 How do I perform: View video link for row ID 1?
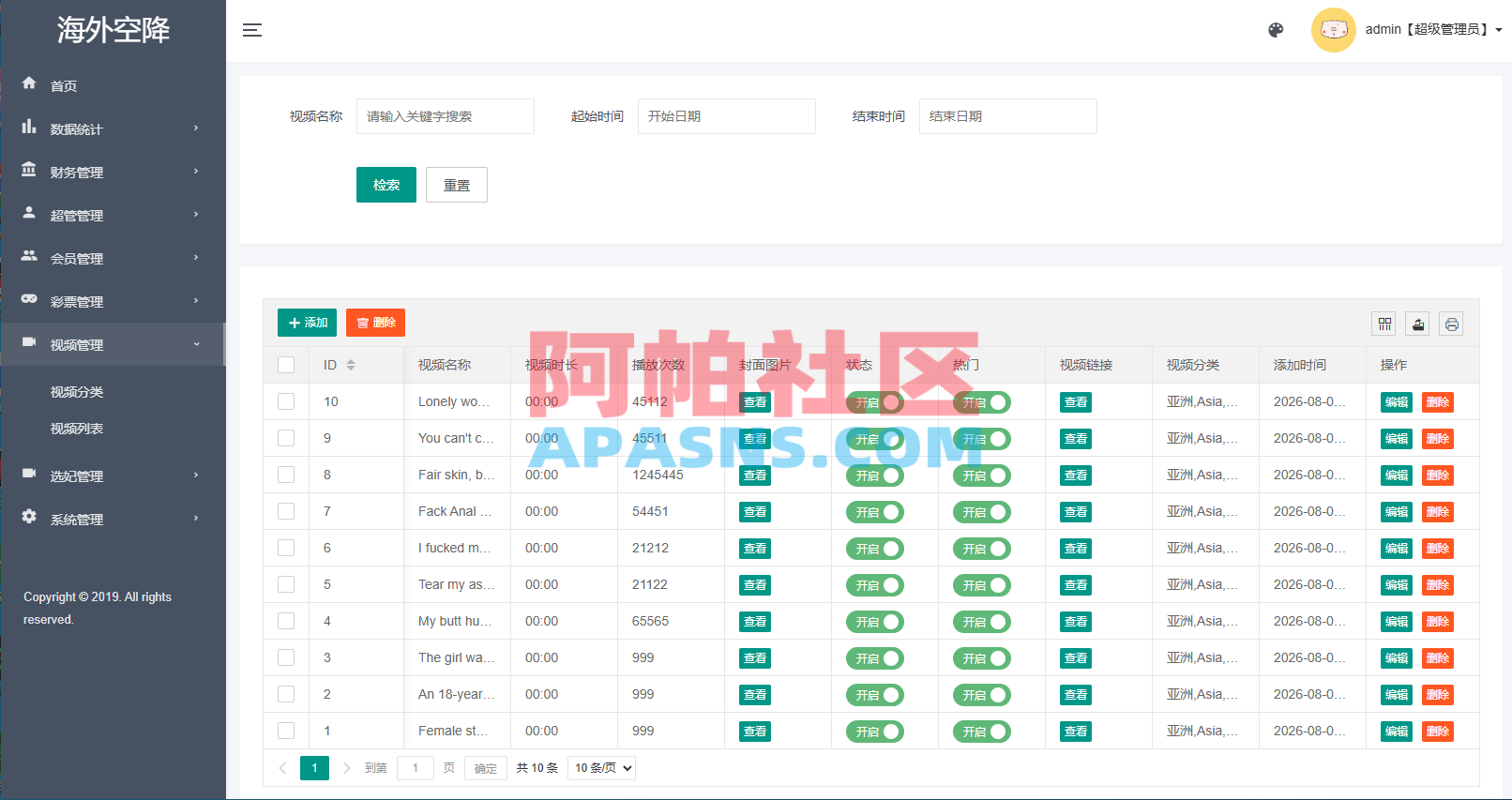click(x=1076, y=732)
